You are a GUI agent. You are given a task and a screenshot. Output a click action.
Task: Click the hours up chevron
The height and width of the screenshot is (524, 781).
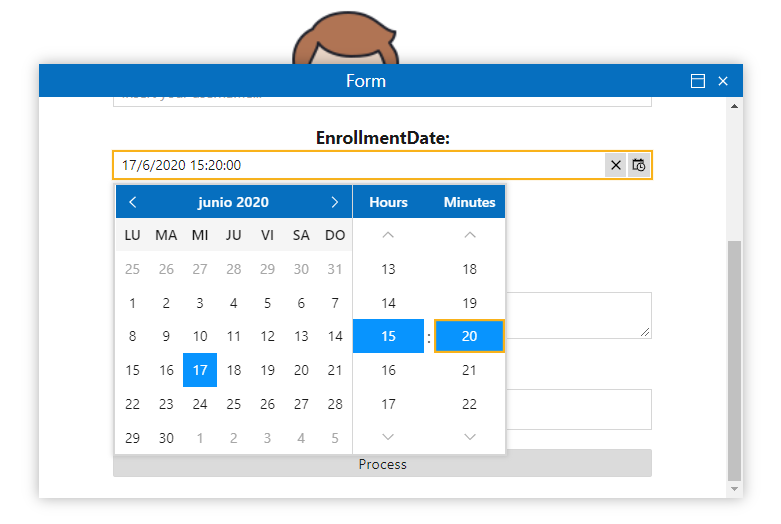pyautogui.click(x=388, y=235)
